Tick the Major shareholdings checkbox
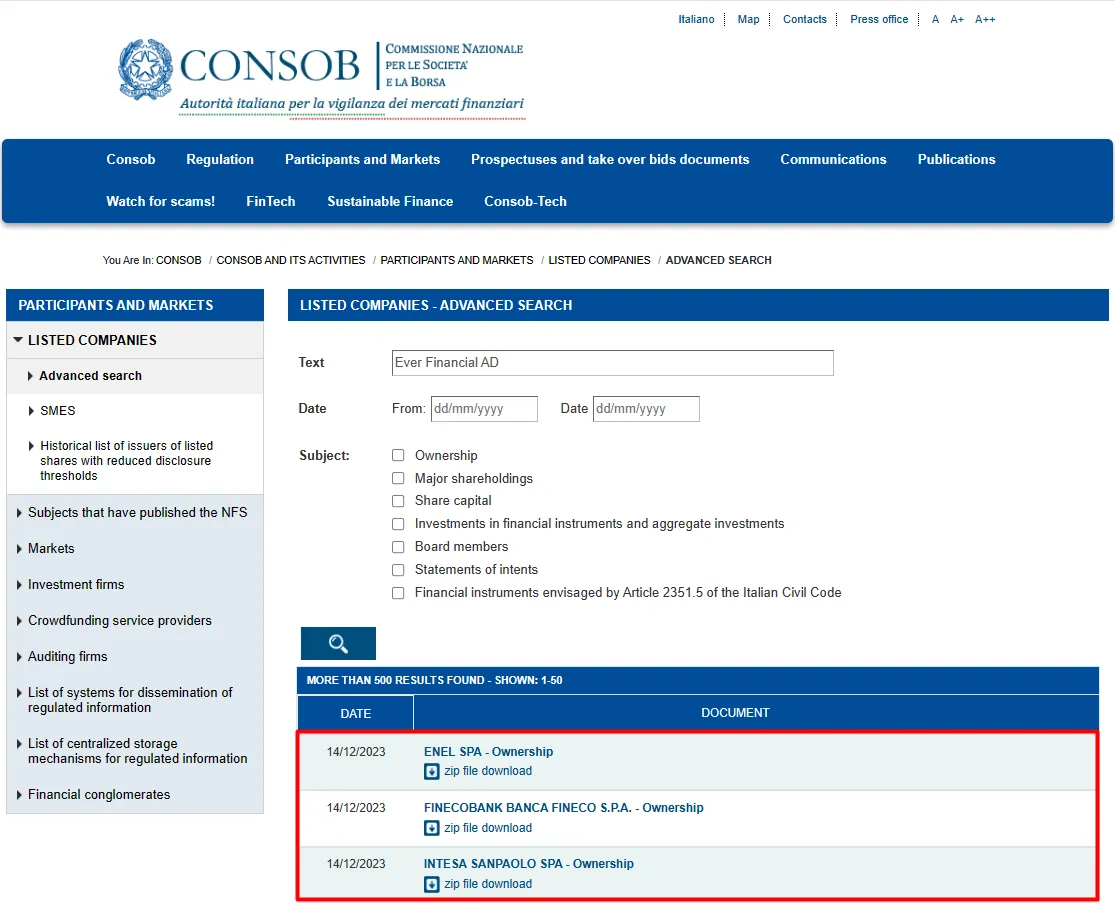The height and width of the screenshot is (903, 1115). coord(398,479)
